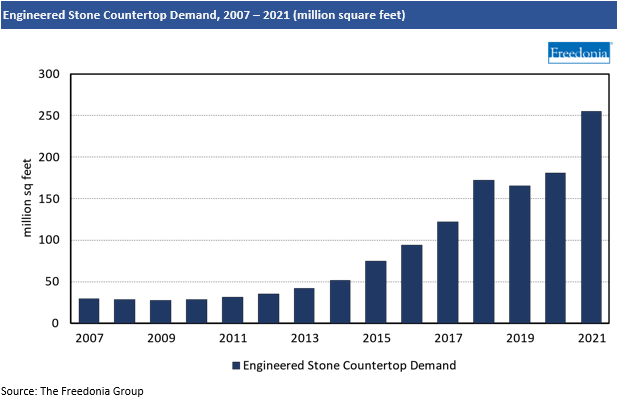The image size is (617, 404).
Task: Click the x-axis label 2013
Action: (305, 338)
